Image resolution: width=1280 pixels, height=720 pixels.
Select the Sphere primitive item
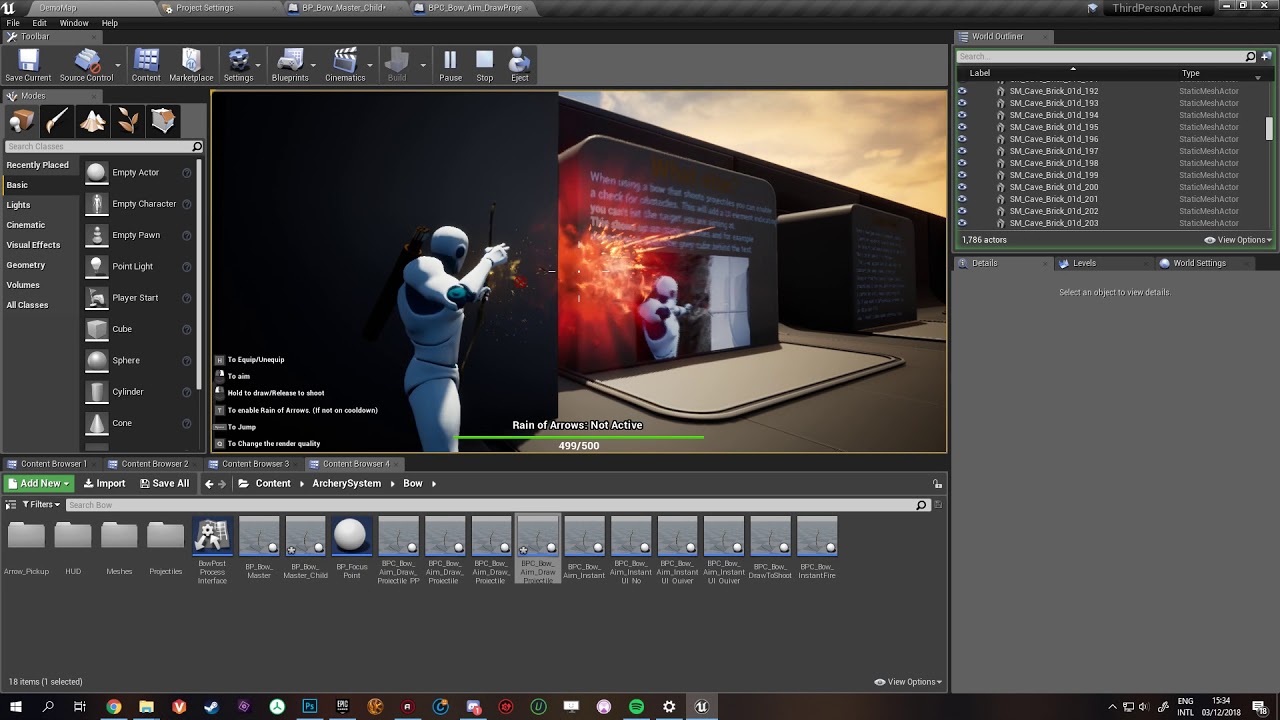tap(139, 360)
